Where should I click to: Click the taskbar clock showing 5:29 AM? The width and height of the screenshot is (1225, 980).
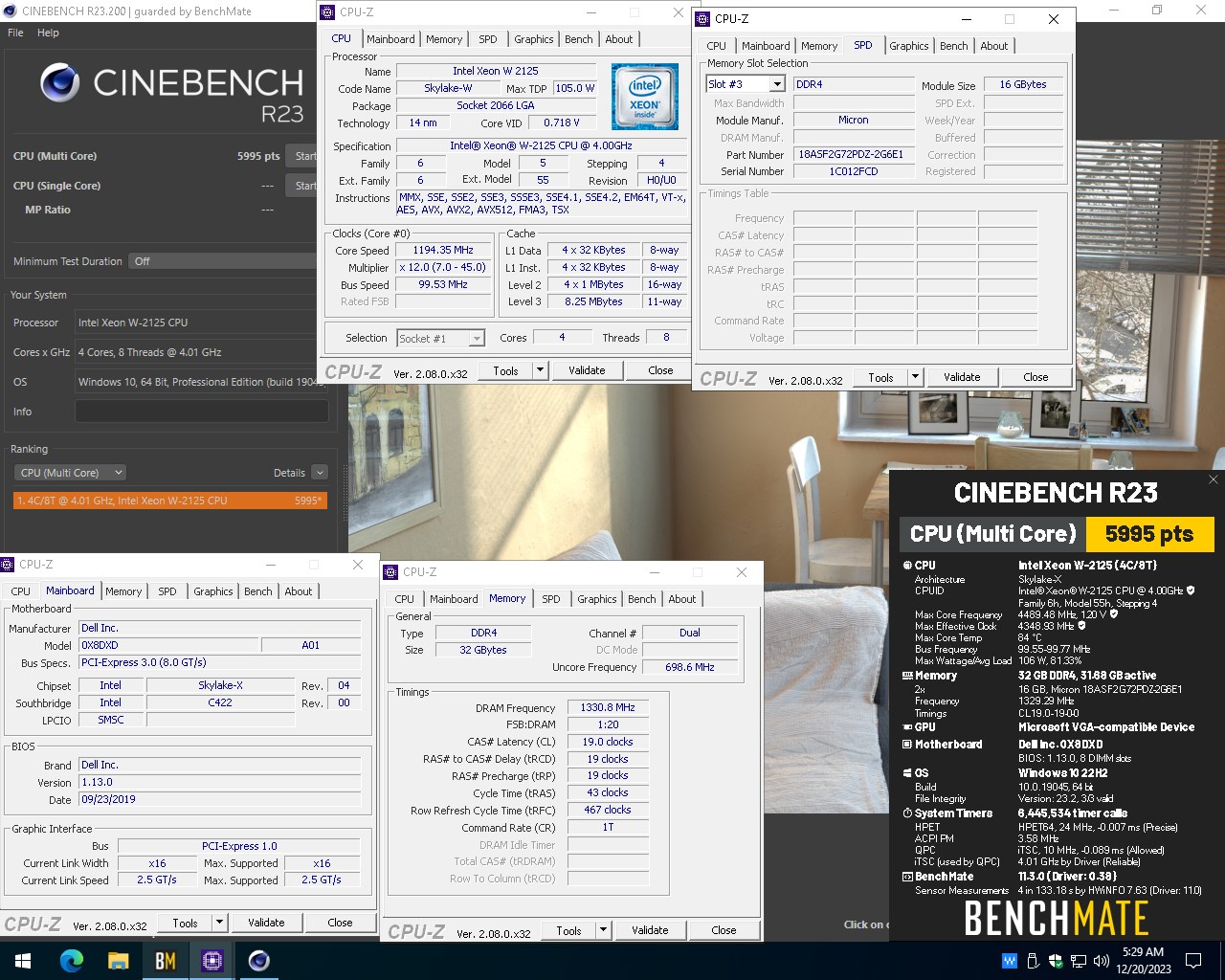coord(1143,961)
